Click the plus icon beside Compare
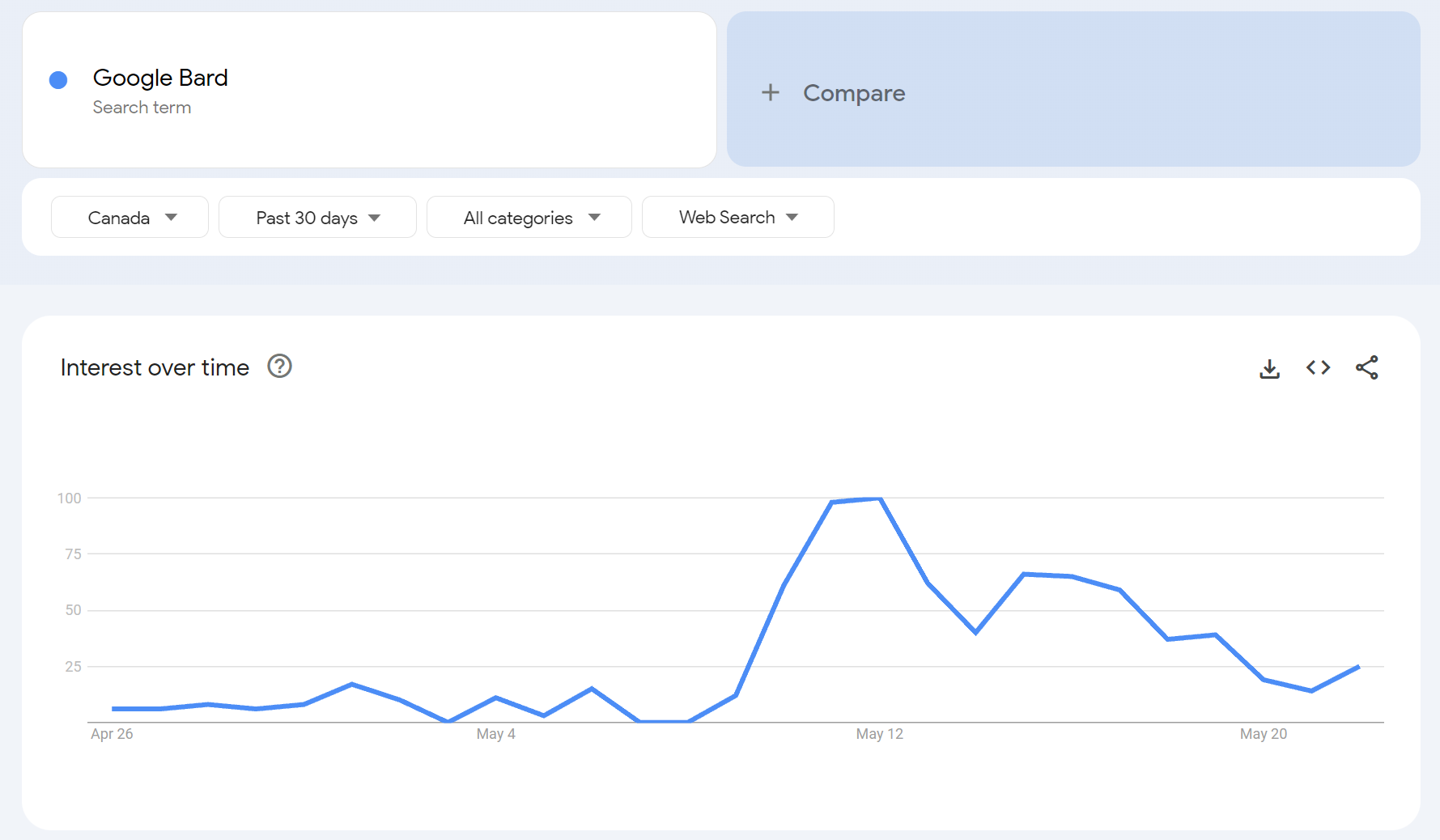Image resolution: width=1440 pixels, height=840 pixels. point(770,92)
